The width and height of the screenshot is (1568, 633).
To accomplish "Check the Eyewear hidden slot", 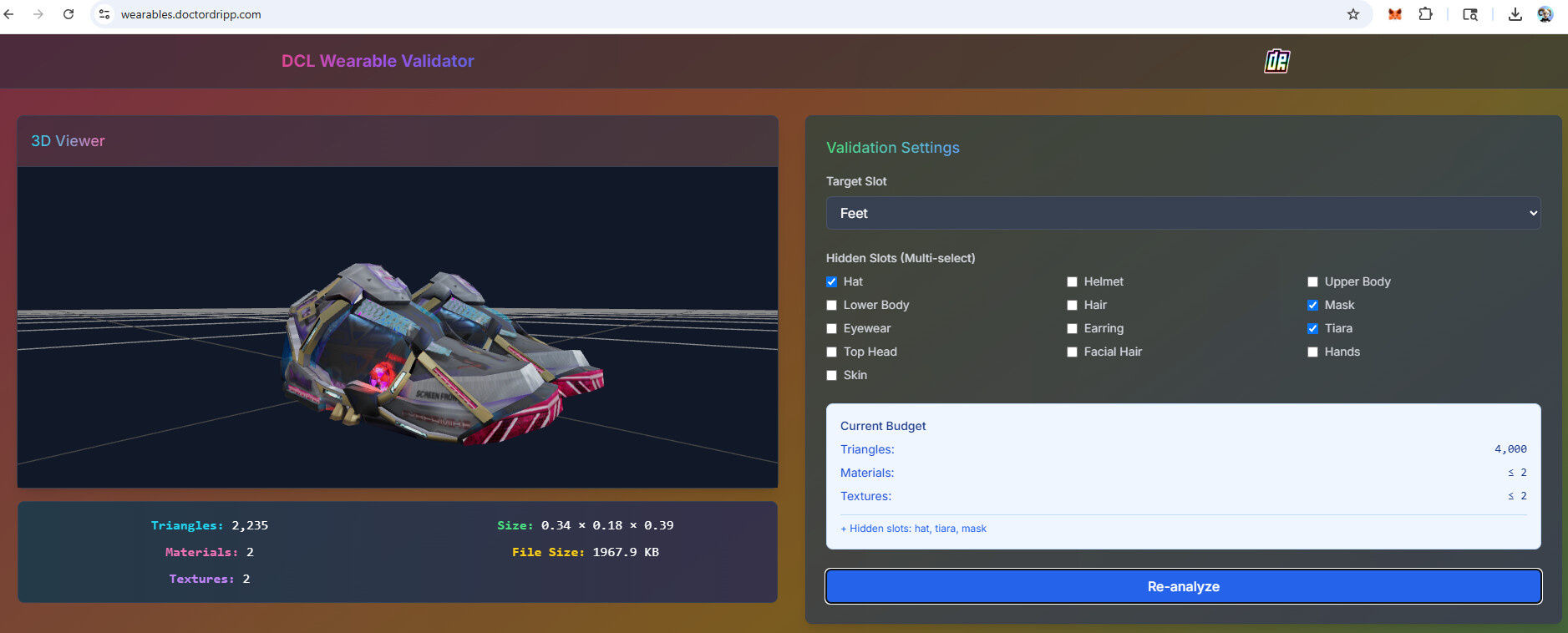I will [x=831, y=328].
